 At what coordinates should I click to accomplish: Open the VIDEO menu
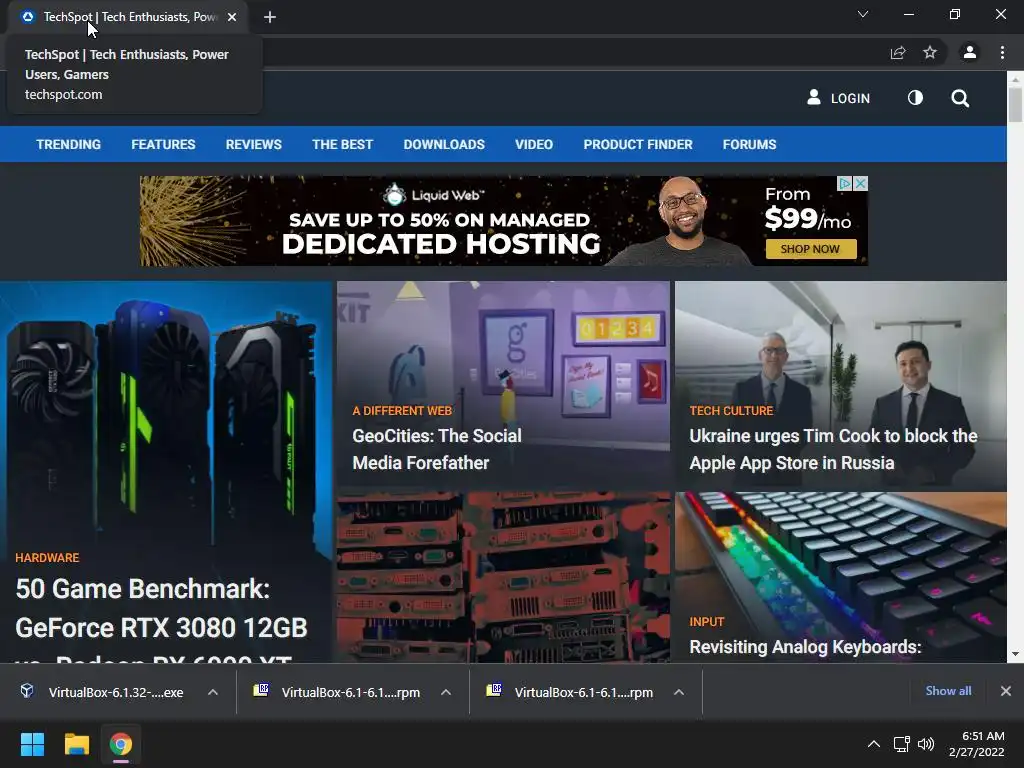(534, 144)
